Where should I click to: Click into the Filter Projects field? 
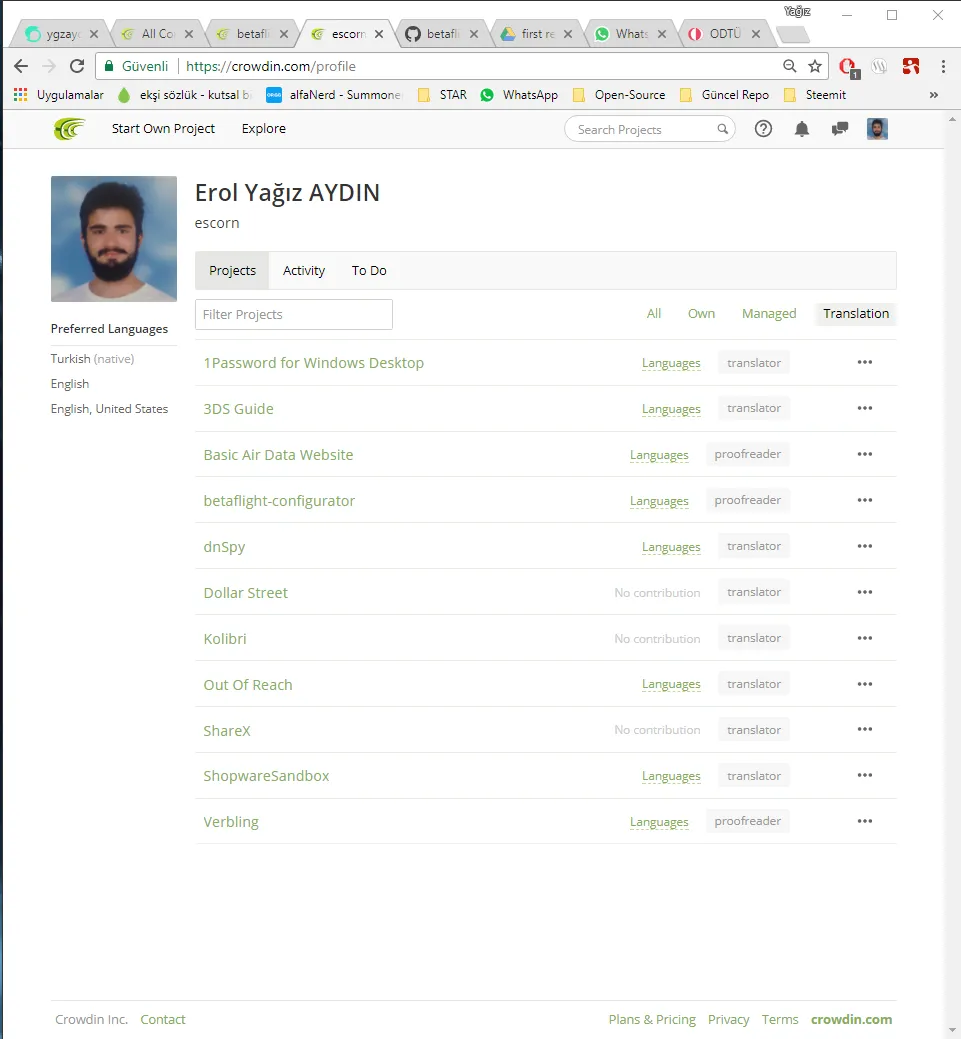click(294, 314)
